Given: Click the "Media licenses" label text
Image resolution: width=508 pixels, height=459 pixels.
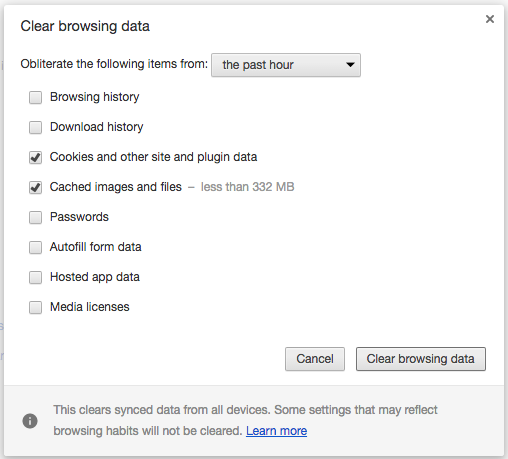Looking at the screenshot, I should point(90,307).
